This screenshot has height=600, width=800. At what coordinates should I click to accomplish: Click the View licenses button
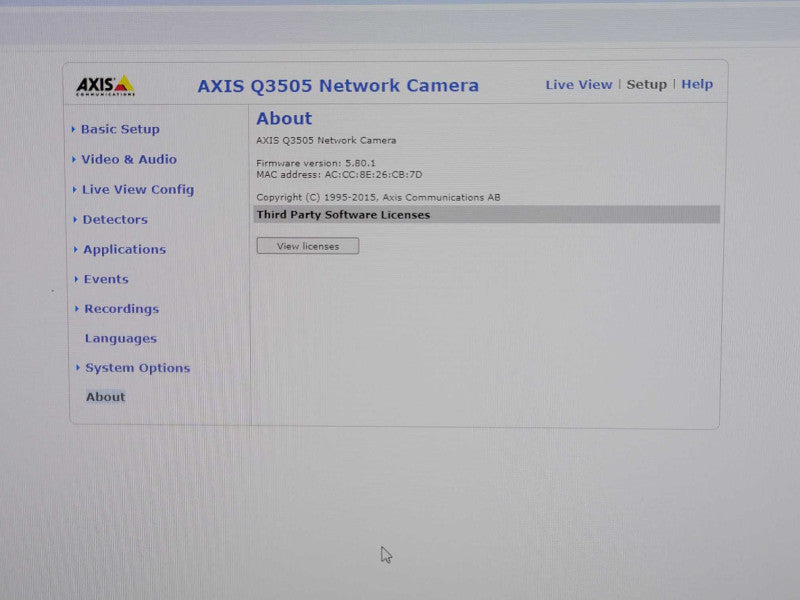coord(308,246)
